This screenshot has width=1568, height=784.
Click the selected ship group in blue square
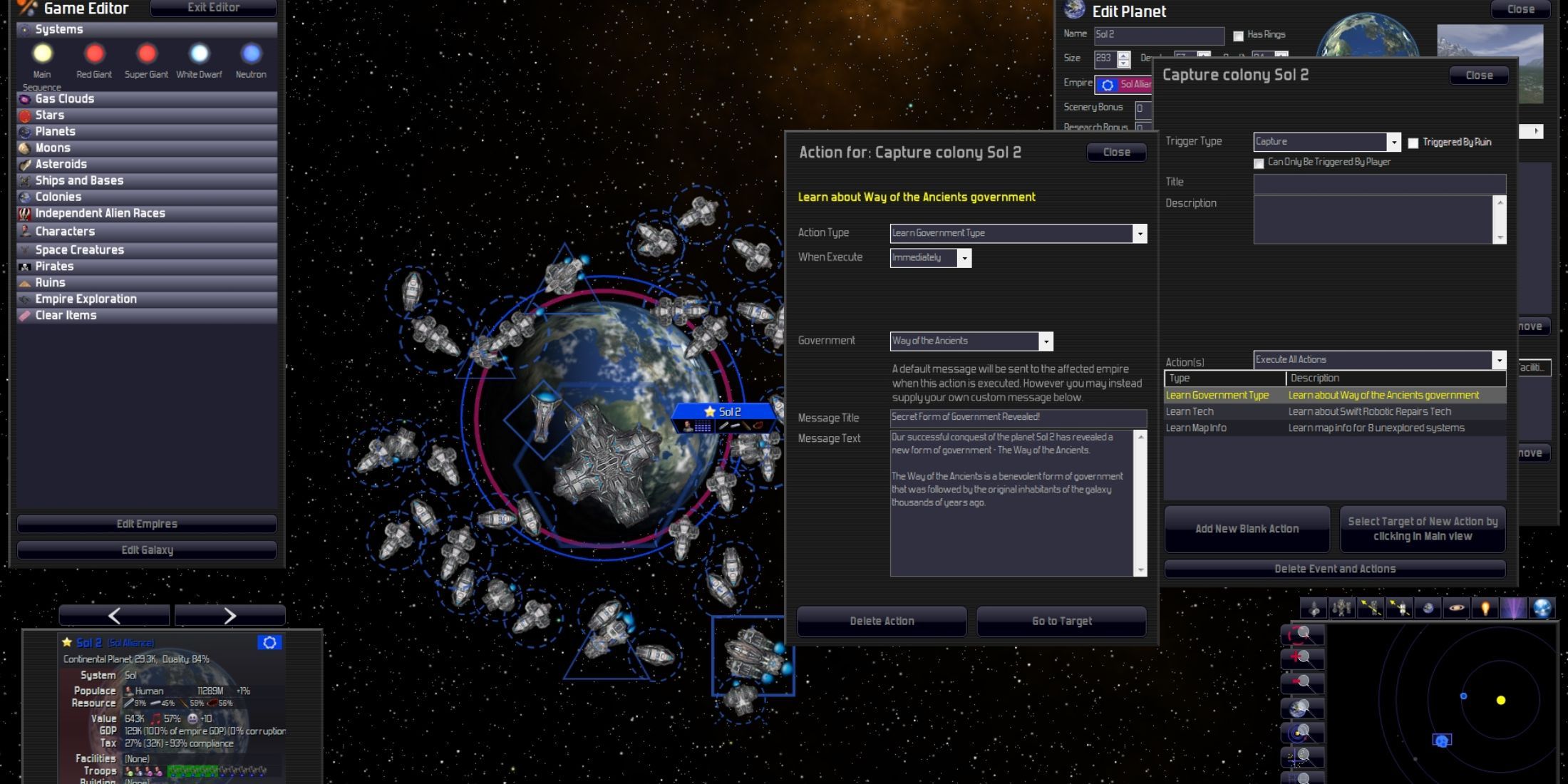tap(753, 656)
